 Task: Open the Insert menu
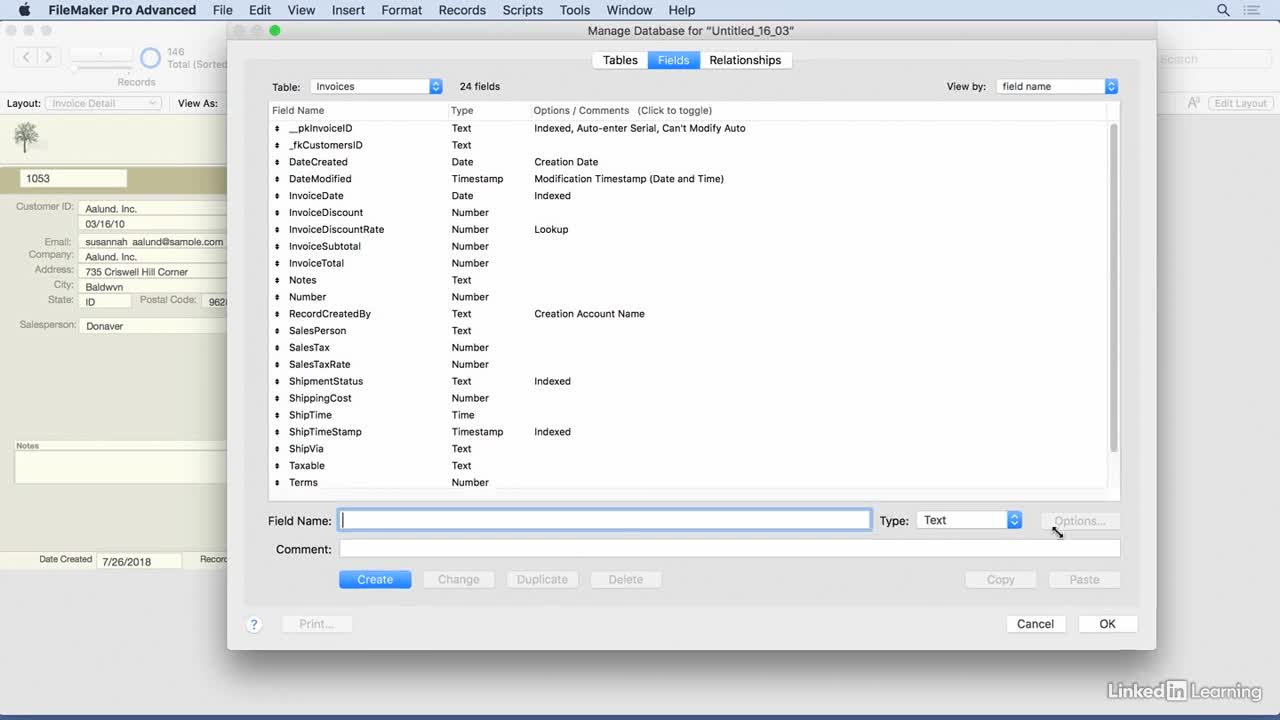point(348,10)
